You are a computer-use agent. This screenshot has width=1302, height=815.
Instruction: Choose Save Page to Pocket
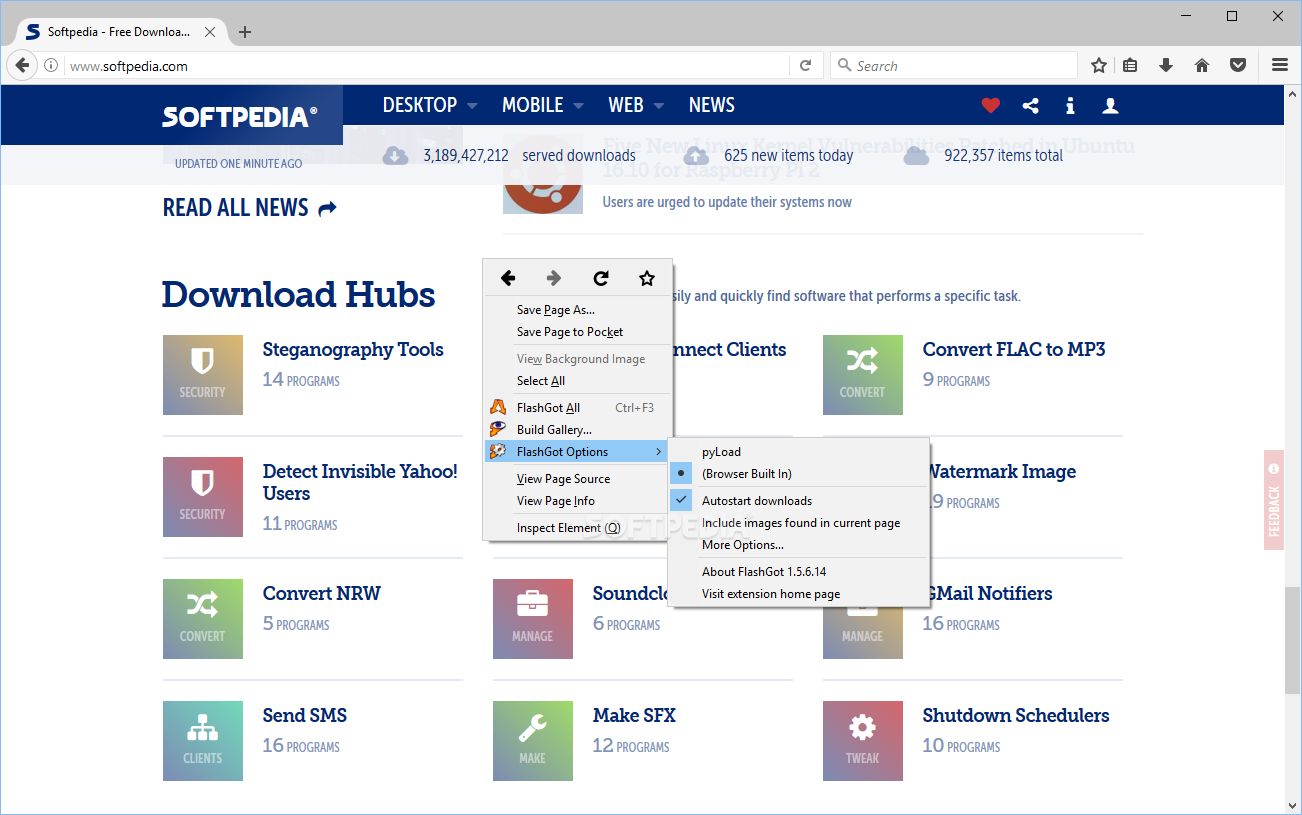click(577, 332)
